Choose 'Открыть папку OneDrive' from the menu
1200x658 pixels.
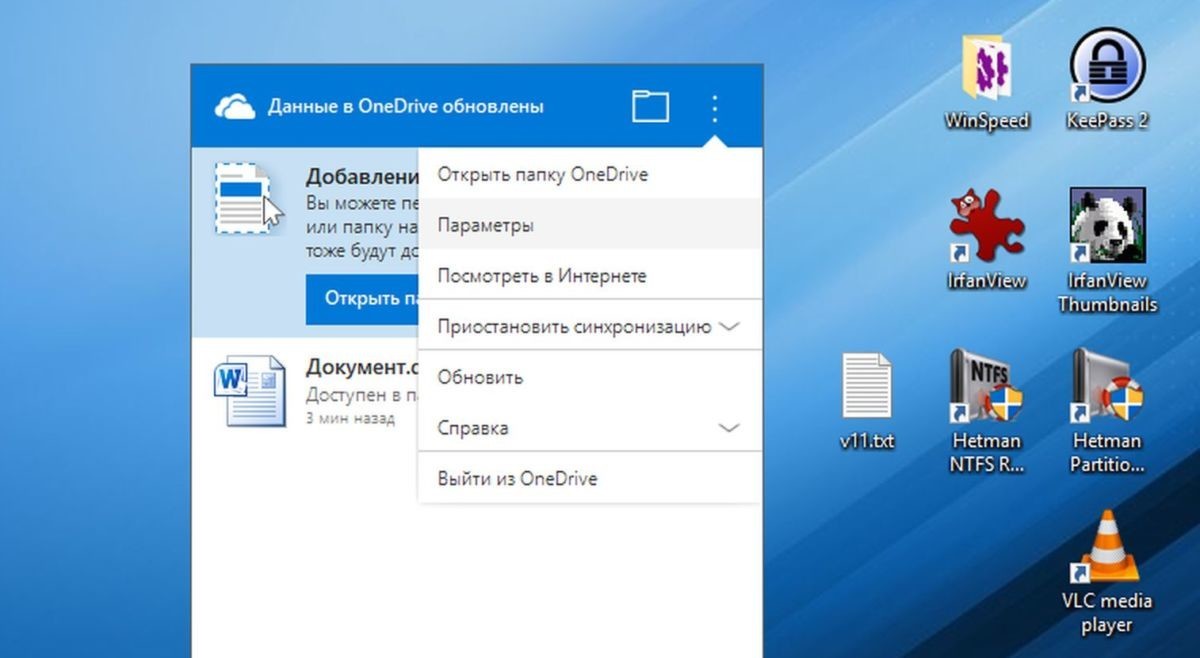point(590,175)
